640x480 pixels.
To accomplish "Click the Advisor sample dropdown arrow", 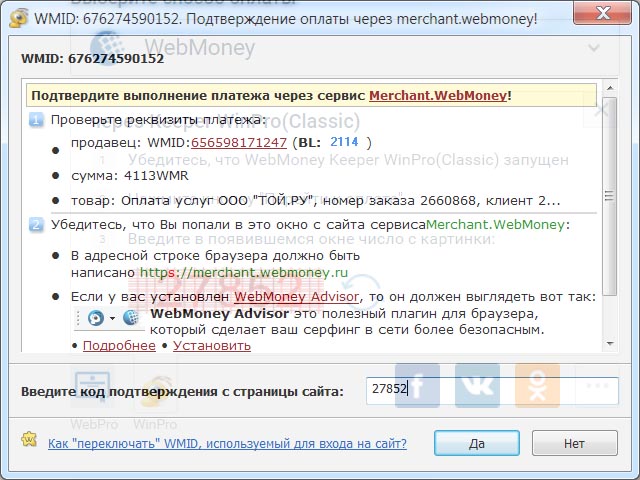I will [112, 318].
